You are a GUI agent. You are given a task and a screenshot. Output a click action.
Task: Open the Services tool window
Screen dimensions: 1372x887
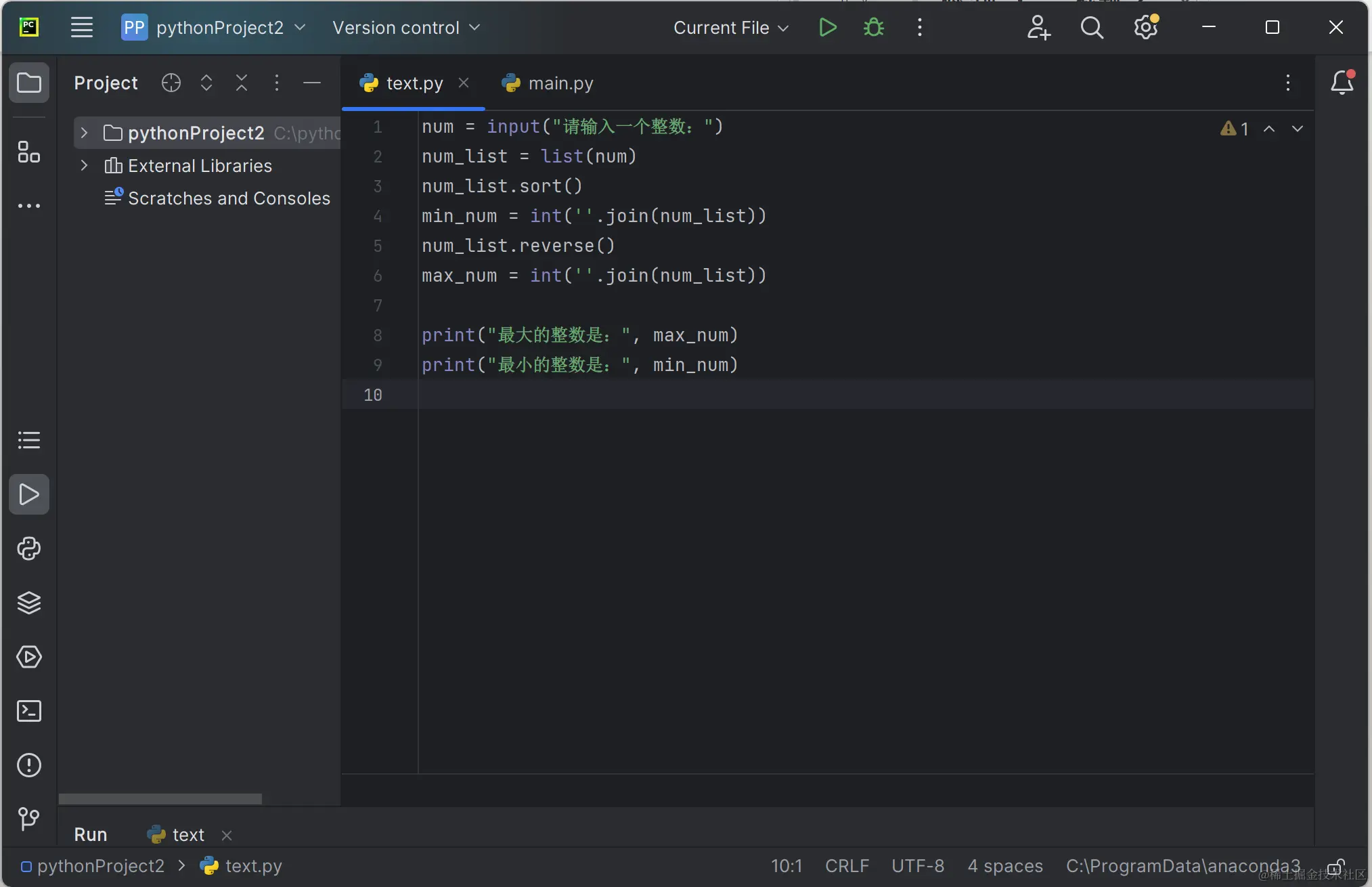click(28, 657)
